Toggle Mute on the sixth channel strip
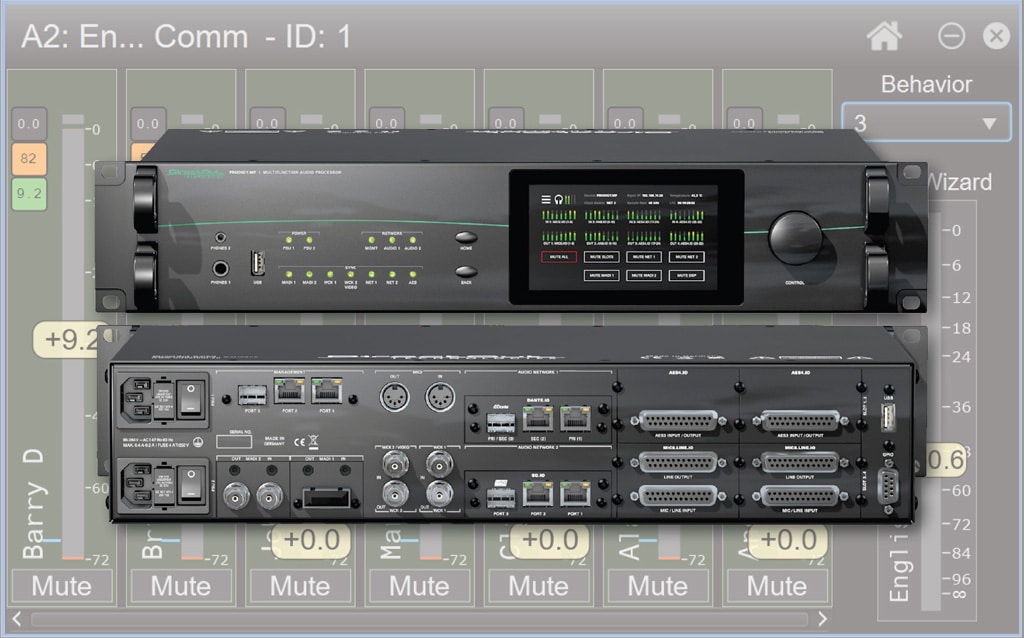Screen dimensions: 1024x638 657,585
